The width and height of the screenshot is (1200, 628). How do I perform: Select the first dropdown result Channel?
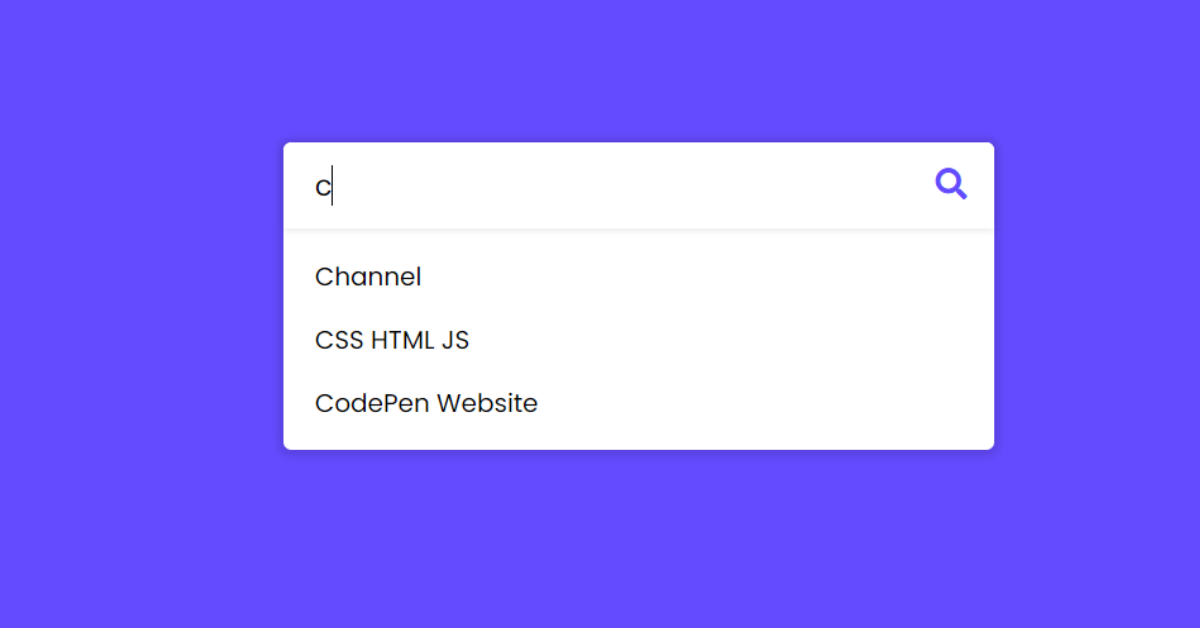(x=368, y=277)
